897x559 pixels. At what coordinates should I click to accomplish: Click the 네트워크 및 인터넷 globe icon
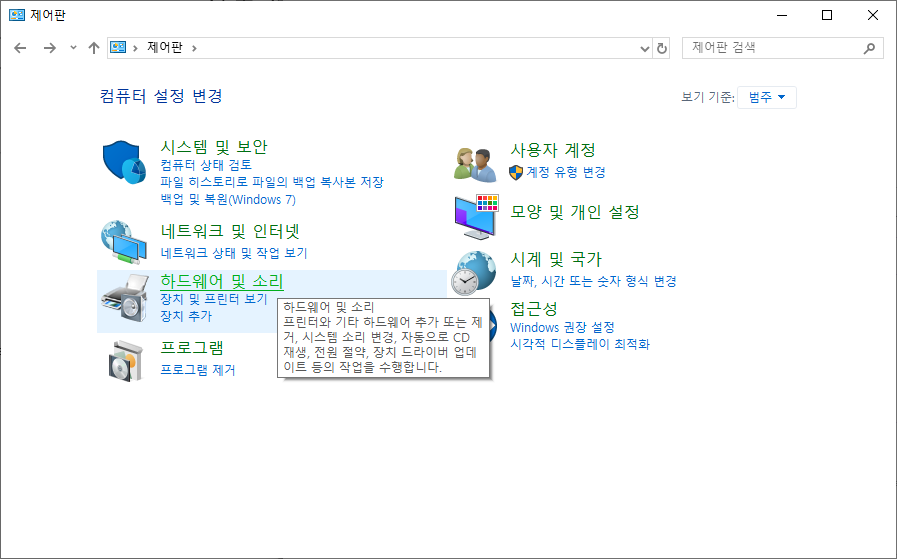pyautogui.click(x=124, y=241)
